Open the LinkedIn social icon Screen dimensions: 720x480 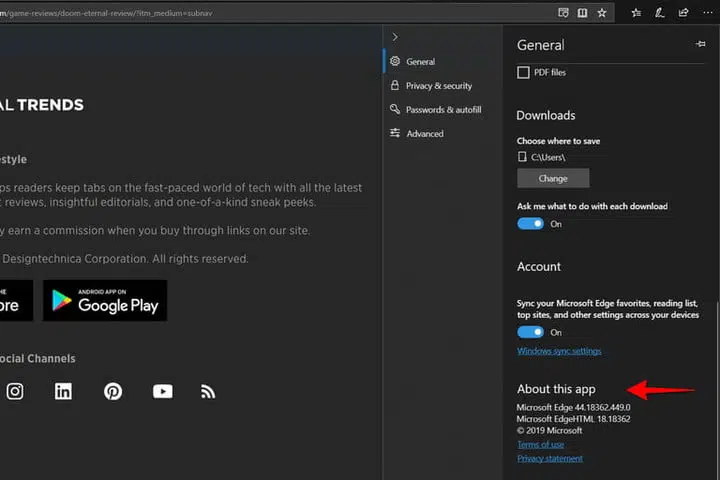(x=63, y=391)
